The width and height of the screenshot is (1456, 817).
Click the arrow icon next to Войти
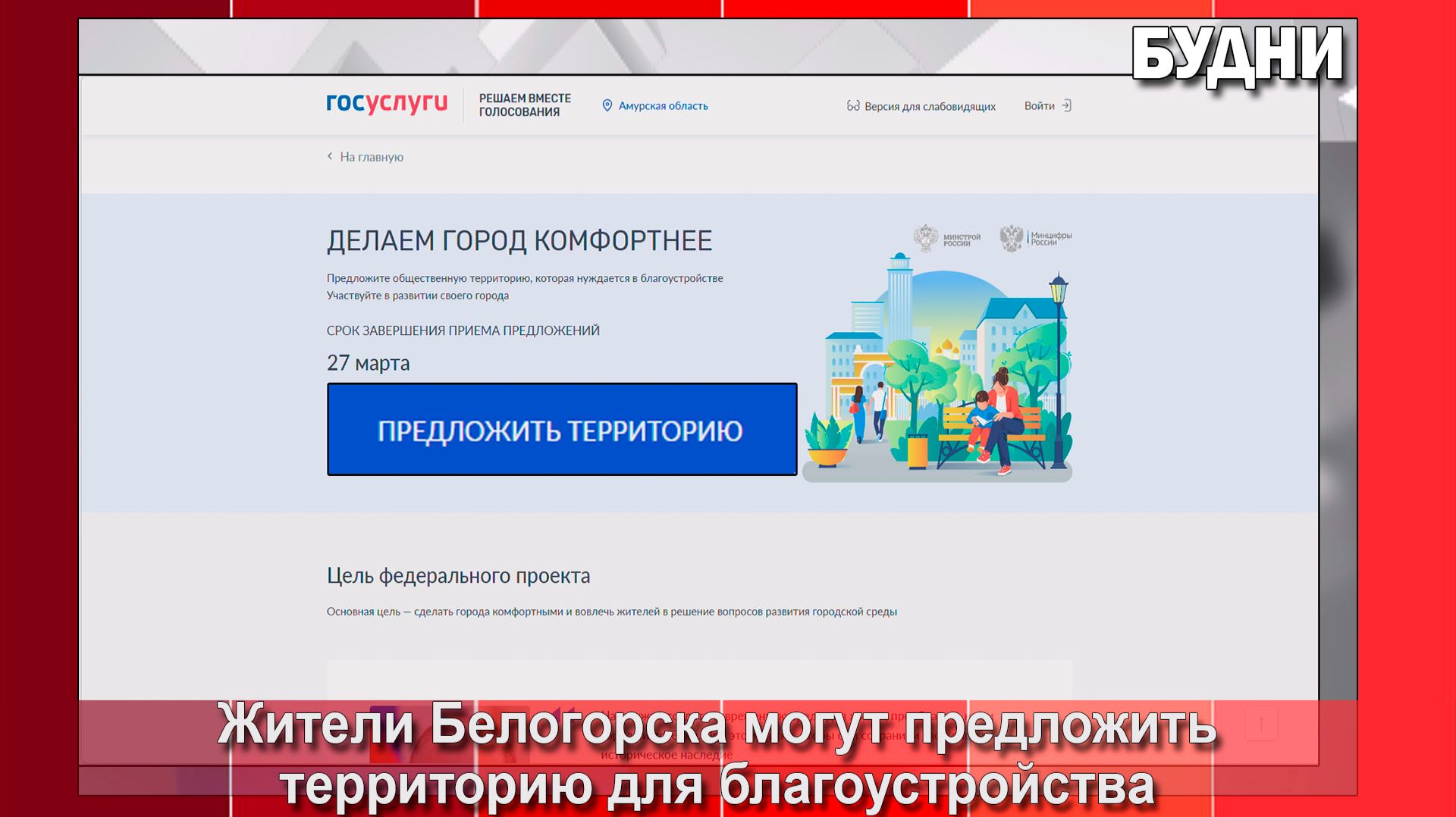pyautogui.click(x=1068, y=105)
